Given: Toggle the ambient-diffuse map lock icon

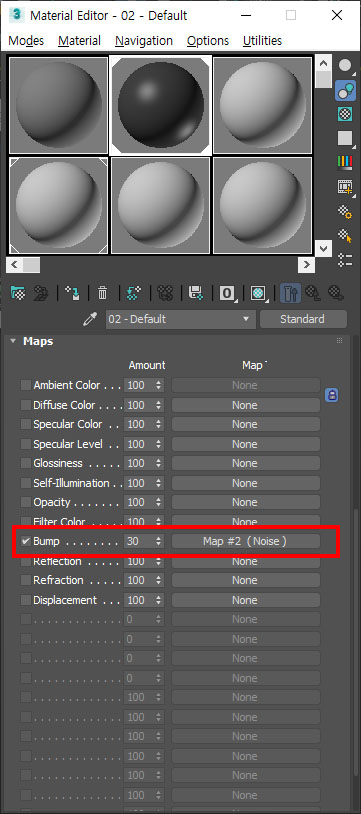Looking at the screenshot, I should [x=332, y=396].
